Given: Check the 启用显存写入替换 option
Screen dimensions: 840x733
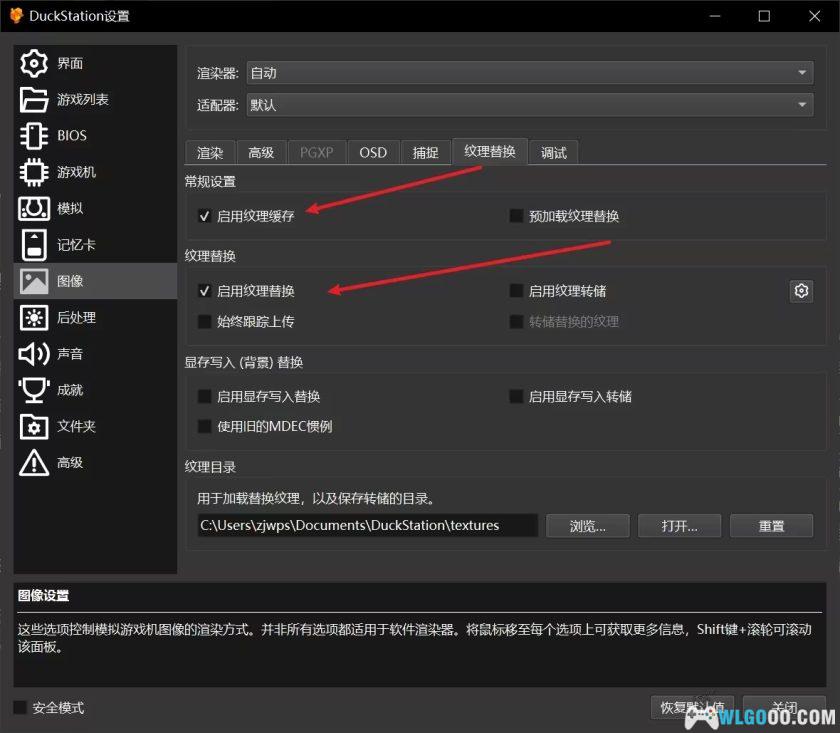Looking at the screenshot, I should 204,396.
